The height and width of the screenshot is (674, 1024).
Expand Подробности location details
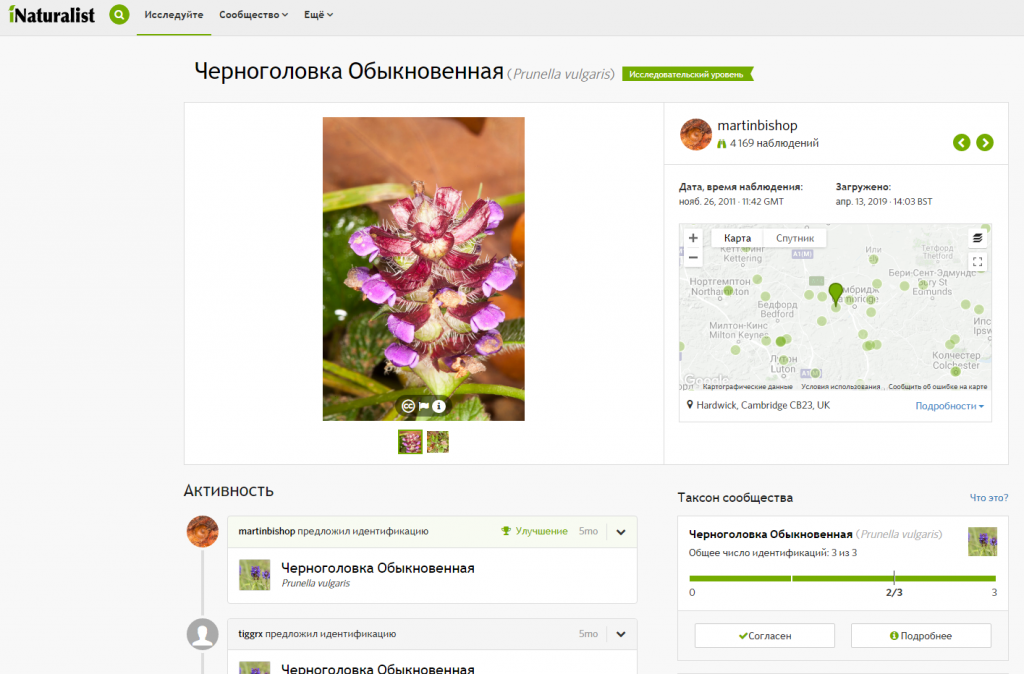[x=950, y=406]
